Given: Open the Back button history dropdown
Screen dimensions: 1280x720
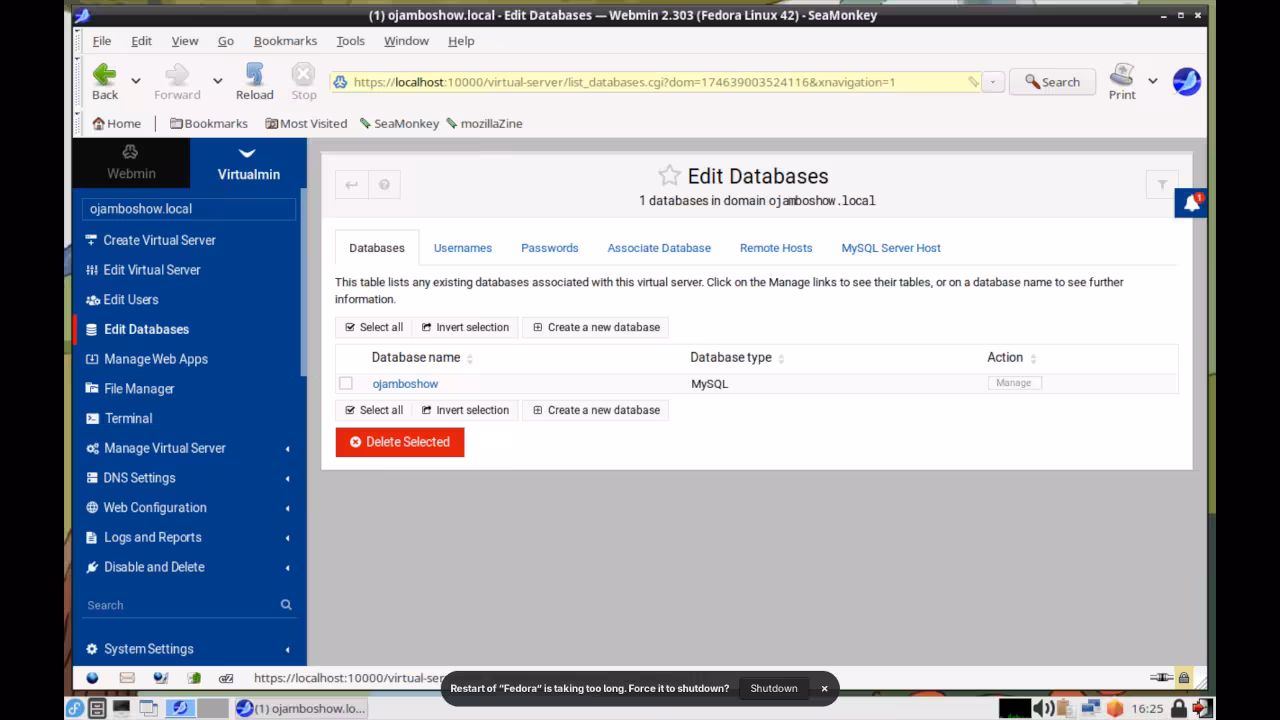Looking at the screenshot, I should (x=136, y=81).
